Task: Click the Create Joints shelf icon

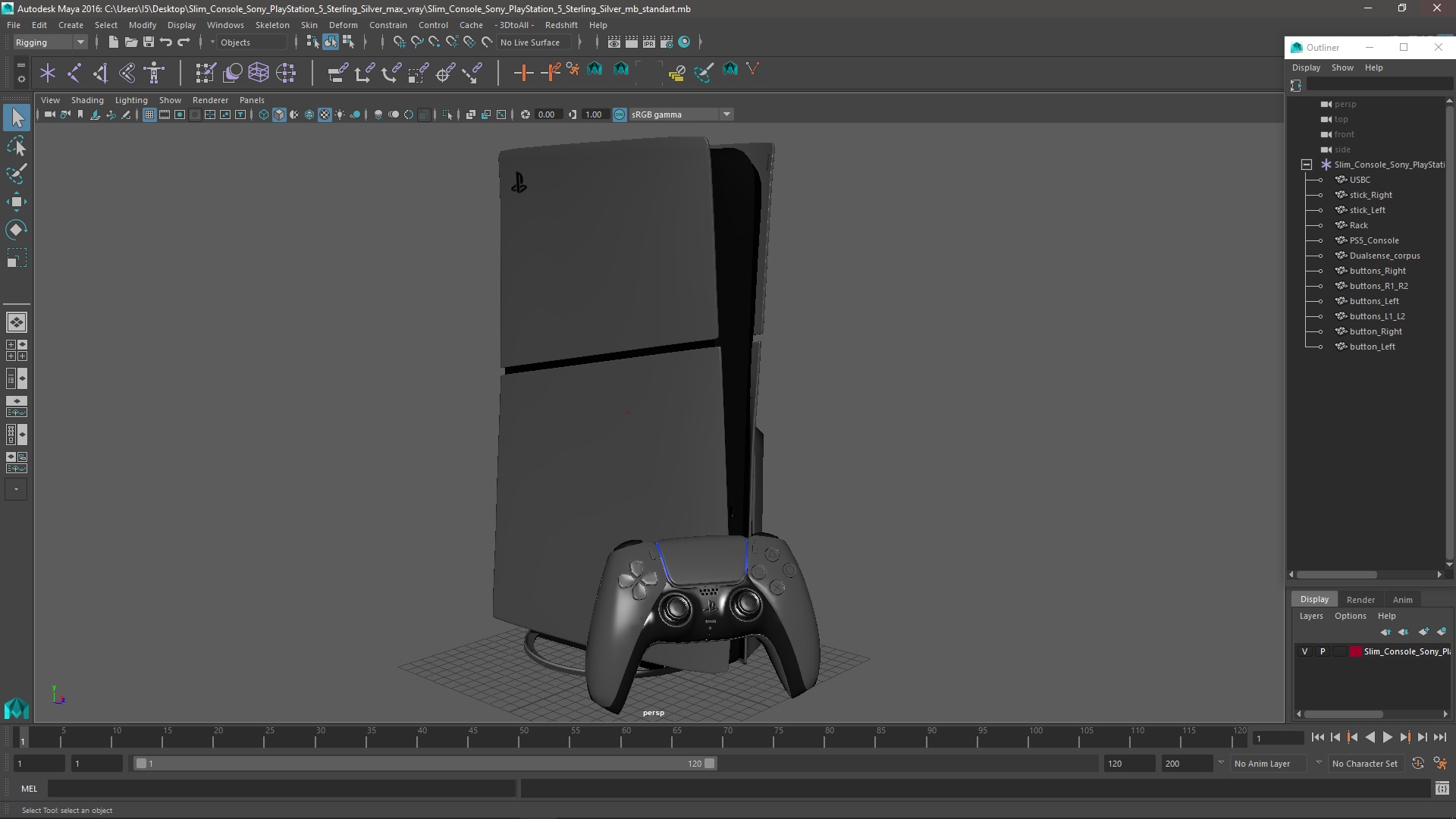Action: pyautogui.click(x=74, y=73)
